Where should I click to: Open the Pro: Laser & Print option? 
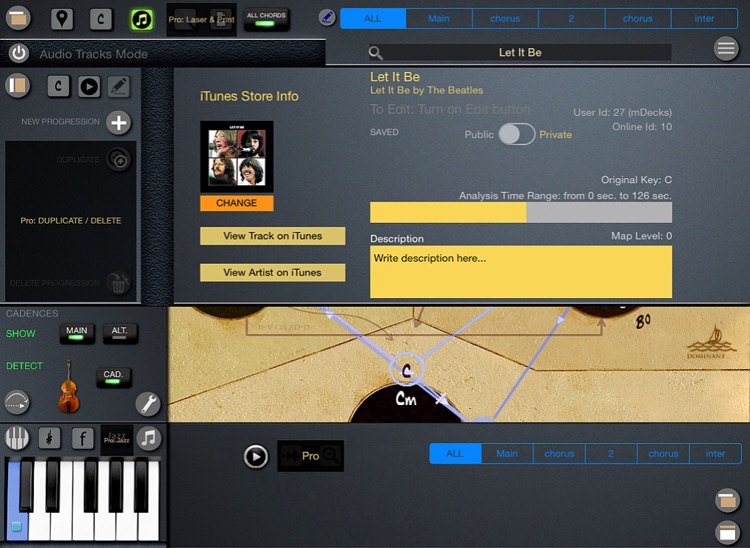(201, 20)
